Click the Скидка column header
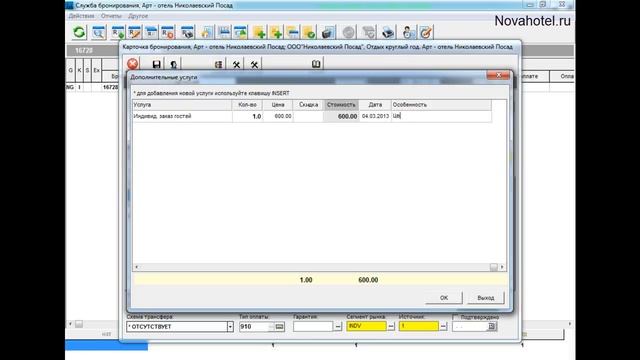Screen dimensions: 640x360 point(308,105)
